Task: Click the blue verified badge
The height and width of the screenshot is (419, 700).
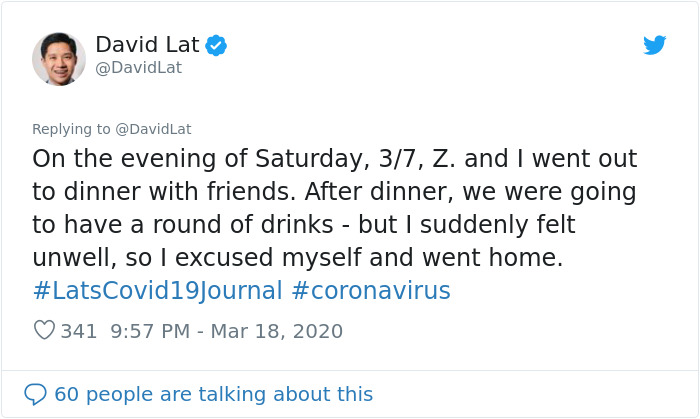Action: (216, 45)
